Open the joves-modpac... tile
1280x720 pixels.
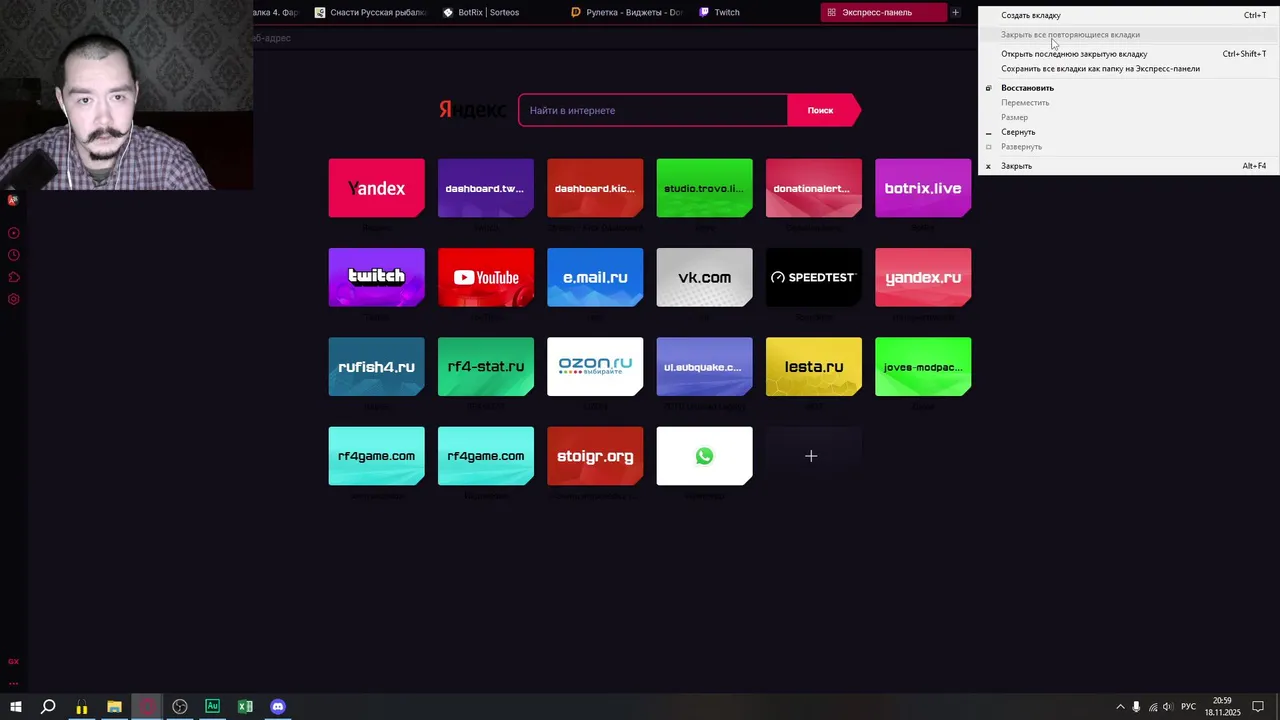point(923,367)
